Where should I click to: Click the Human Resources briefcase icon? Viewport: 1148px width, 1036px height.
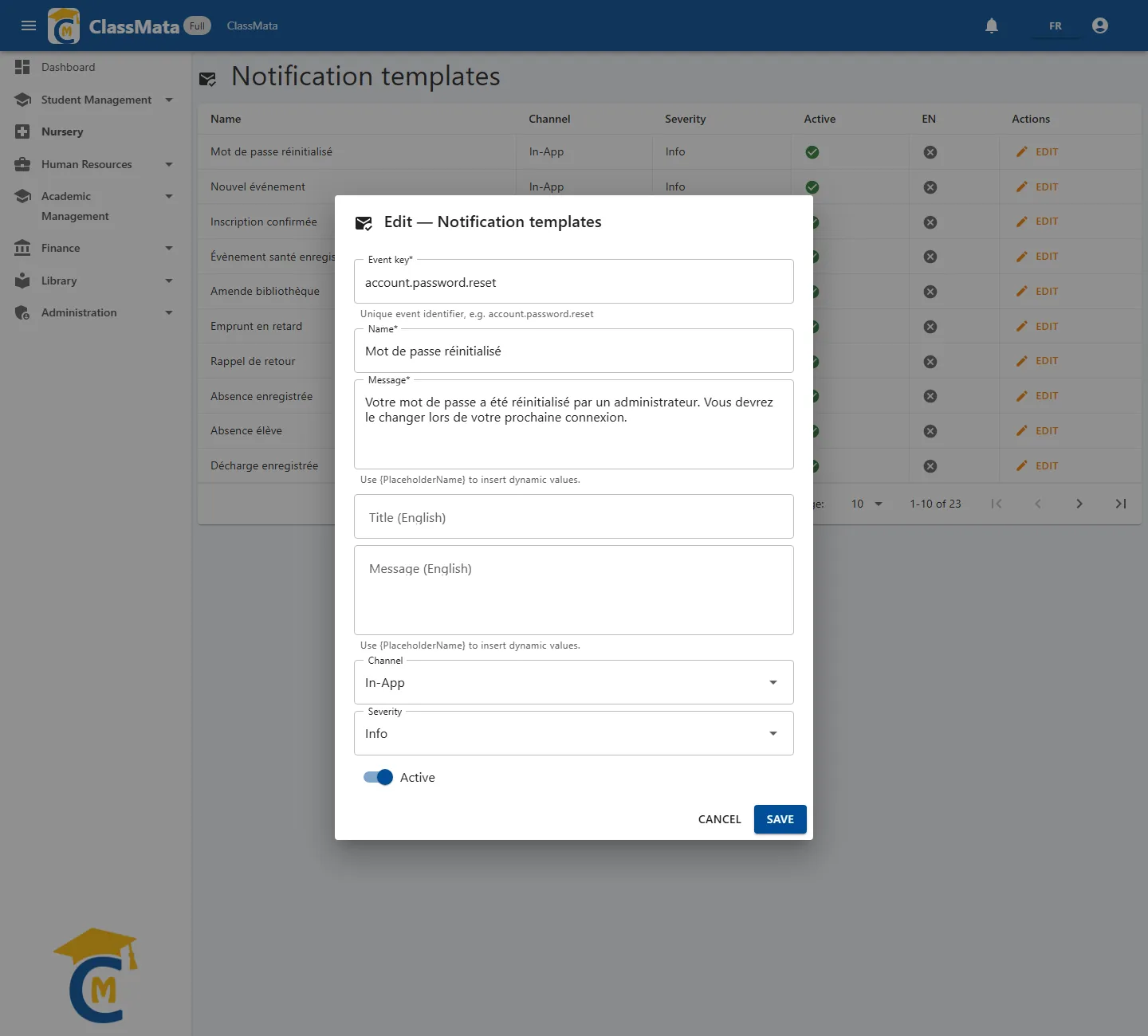point(22,164)
